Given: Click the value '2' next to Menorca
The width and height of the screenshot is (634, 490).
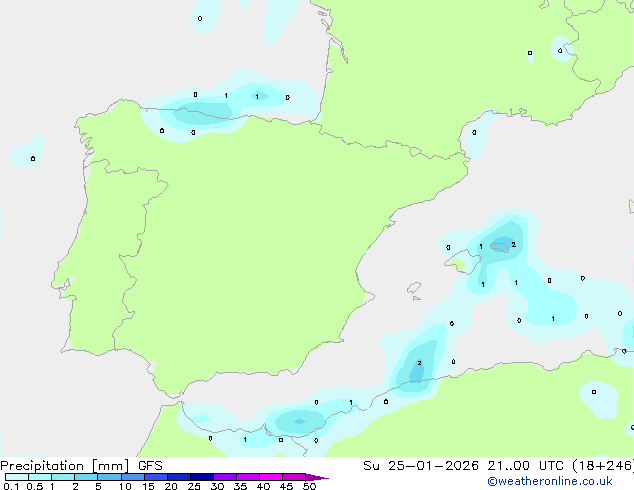Looking at the screenshot, I should (x=514, y=245).
